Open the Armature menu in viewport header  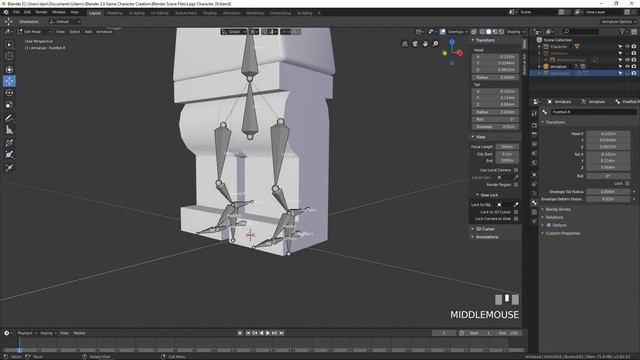[x=104, y=31]
